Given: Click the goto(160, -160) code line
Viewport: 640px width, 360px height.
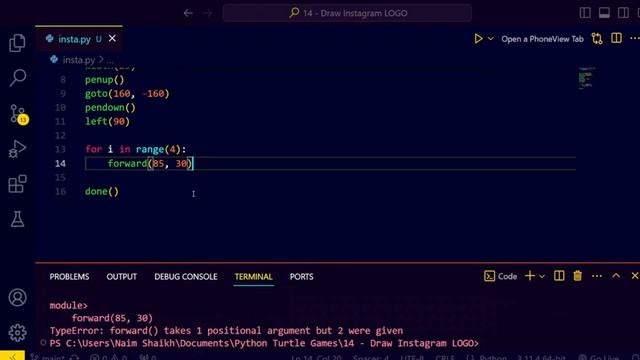Looking at the screenshot, I should coord(127,93).
